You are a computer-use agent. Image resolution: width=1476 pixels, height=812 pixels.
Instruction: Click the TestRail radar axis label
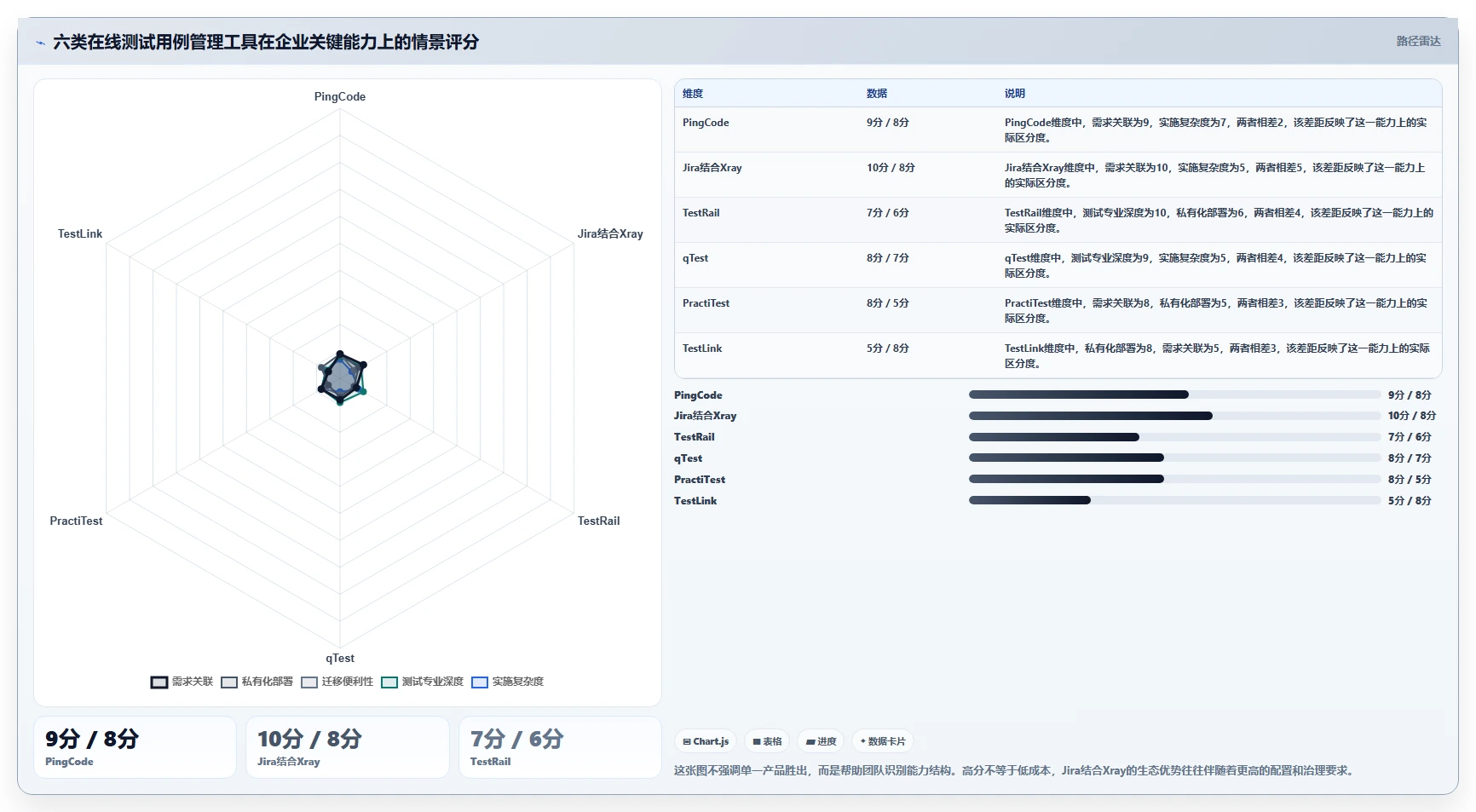[x=599, y=521]
